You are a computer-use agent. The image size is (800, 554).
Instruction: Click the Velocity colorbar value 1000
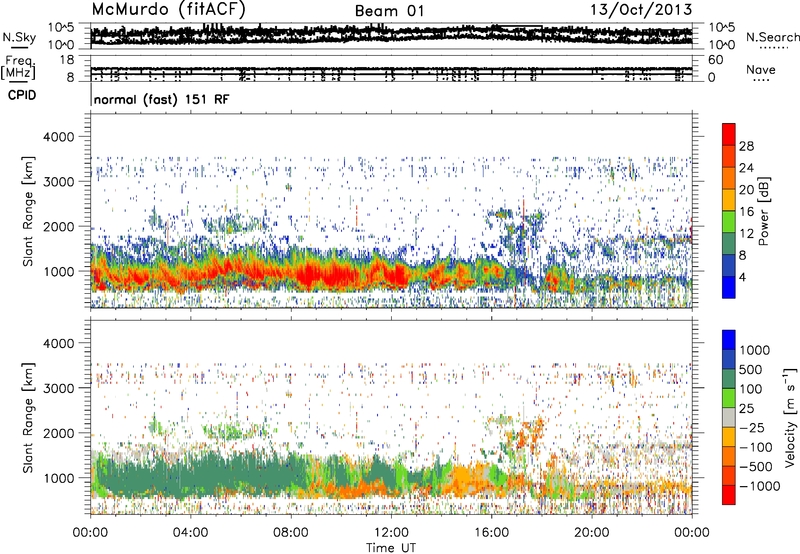click(x=754, y=350)
